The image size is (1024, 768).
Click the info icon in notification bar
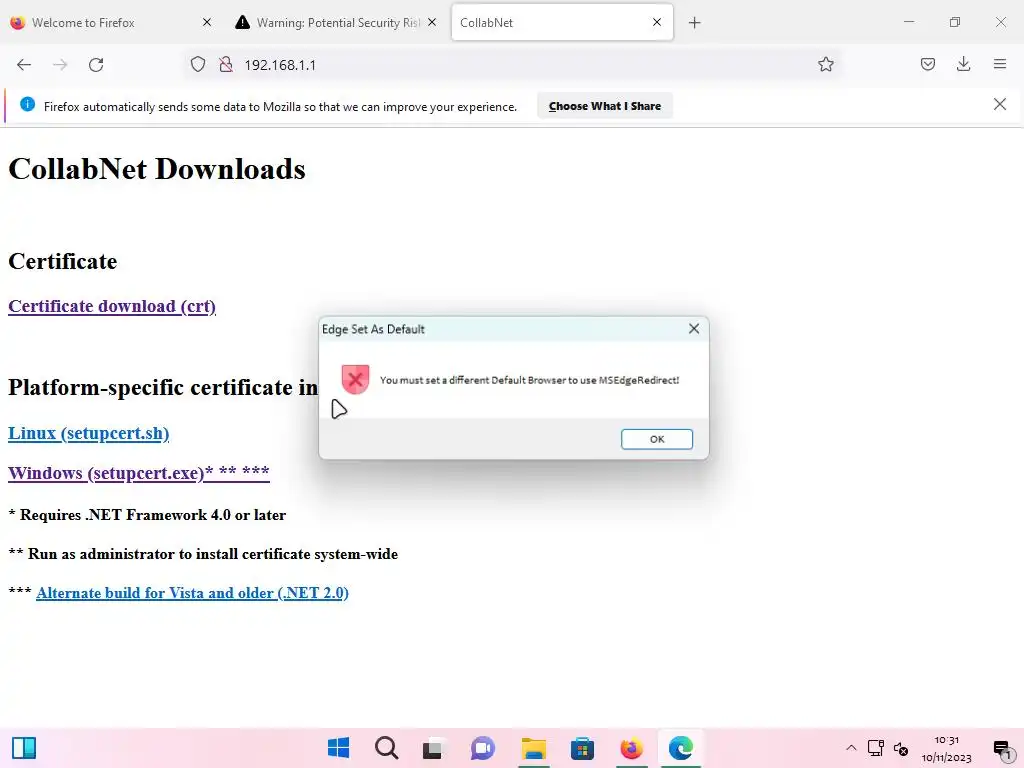click(27, 104)
